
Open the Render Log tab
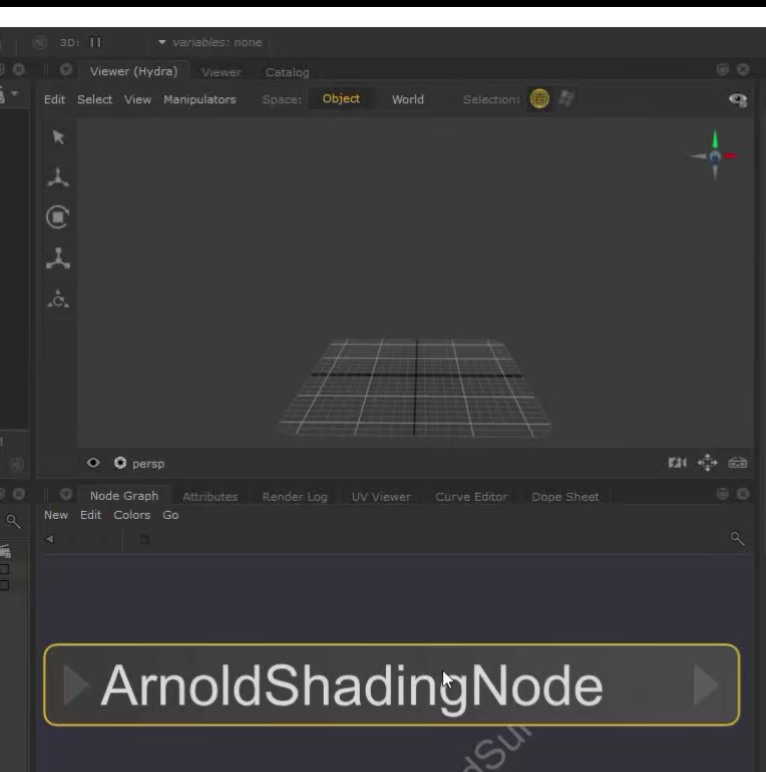click(x=294, y=496)
